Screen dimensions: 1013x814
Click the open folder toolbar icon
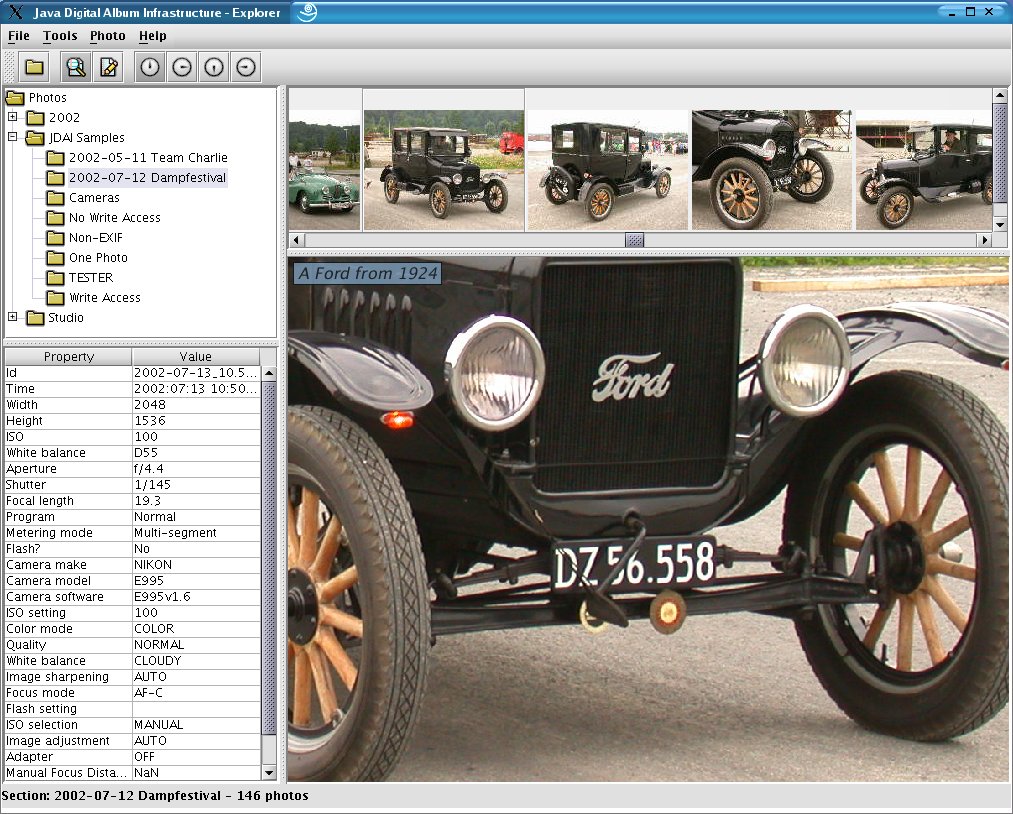(x=35, y=67)
